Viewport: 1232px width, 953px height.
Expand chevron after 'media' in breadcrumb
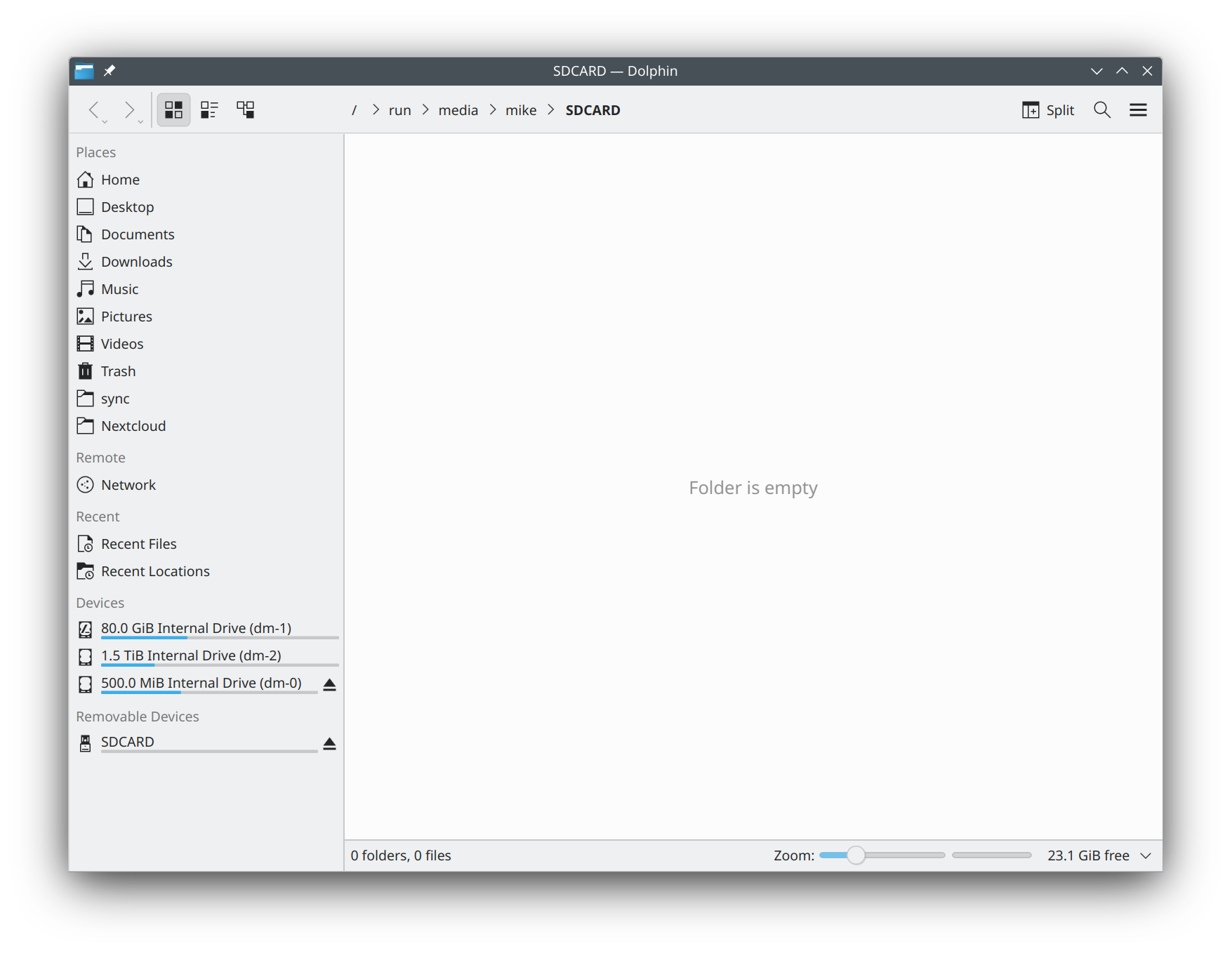click(x=493, y=110)
